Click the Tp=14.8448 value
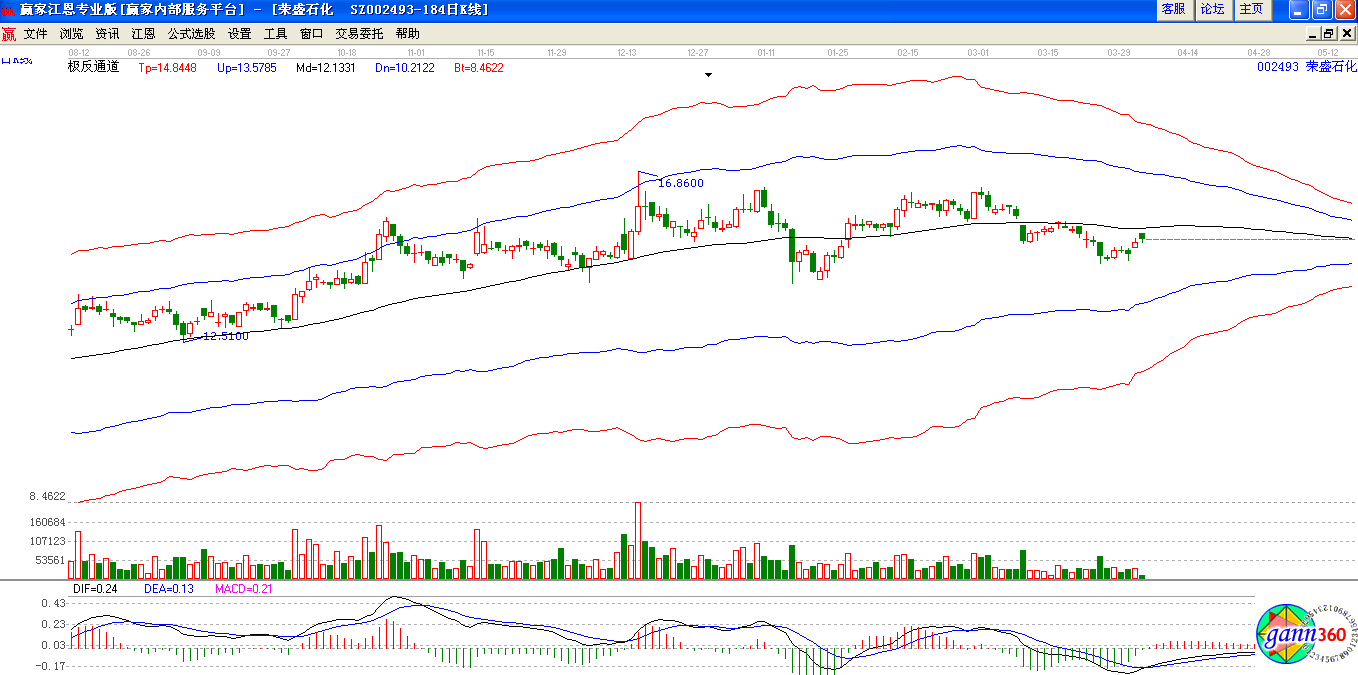The height and width of the screenshot is (675, 1358). [x=167, y=68]
